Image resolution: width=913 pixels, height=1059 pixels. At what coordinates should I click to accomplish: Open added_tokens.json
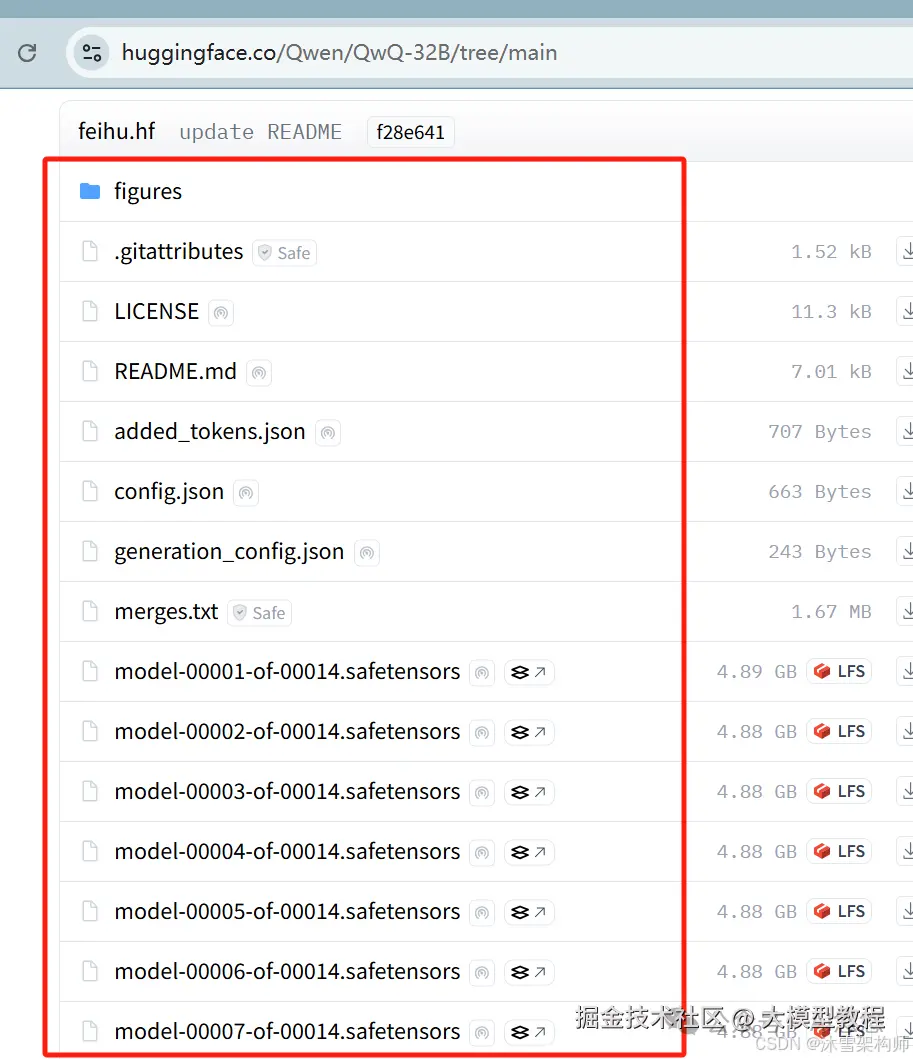pos(210,432)
